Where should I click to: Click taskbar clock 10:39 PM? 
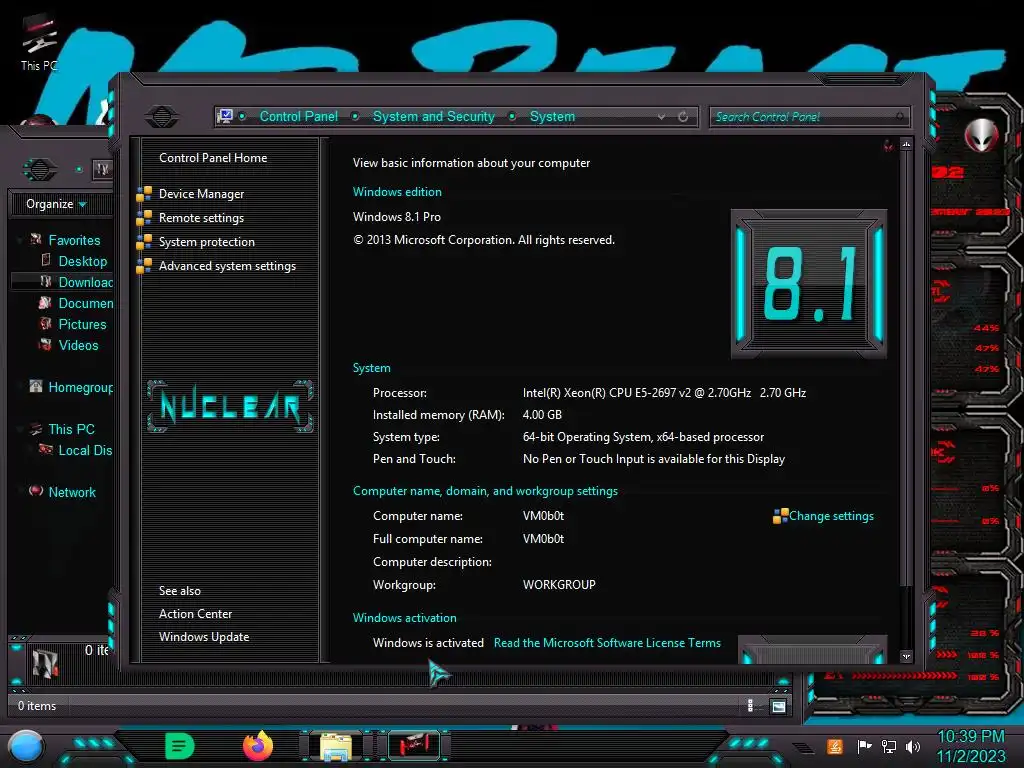(x=970, y=737)
